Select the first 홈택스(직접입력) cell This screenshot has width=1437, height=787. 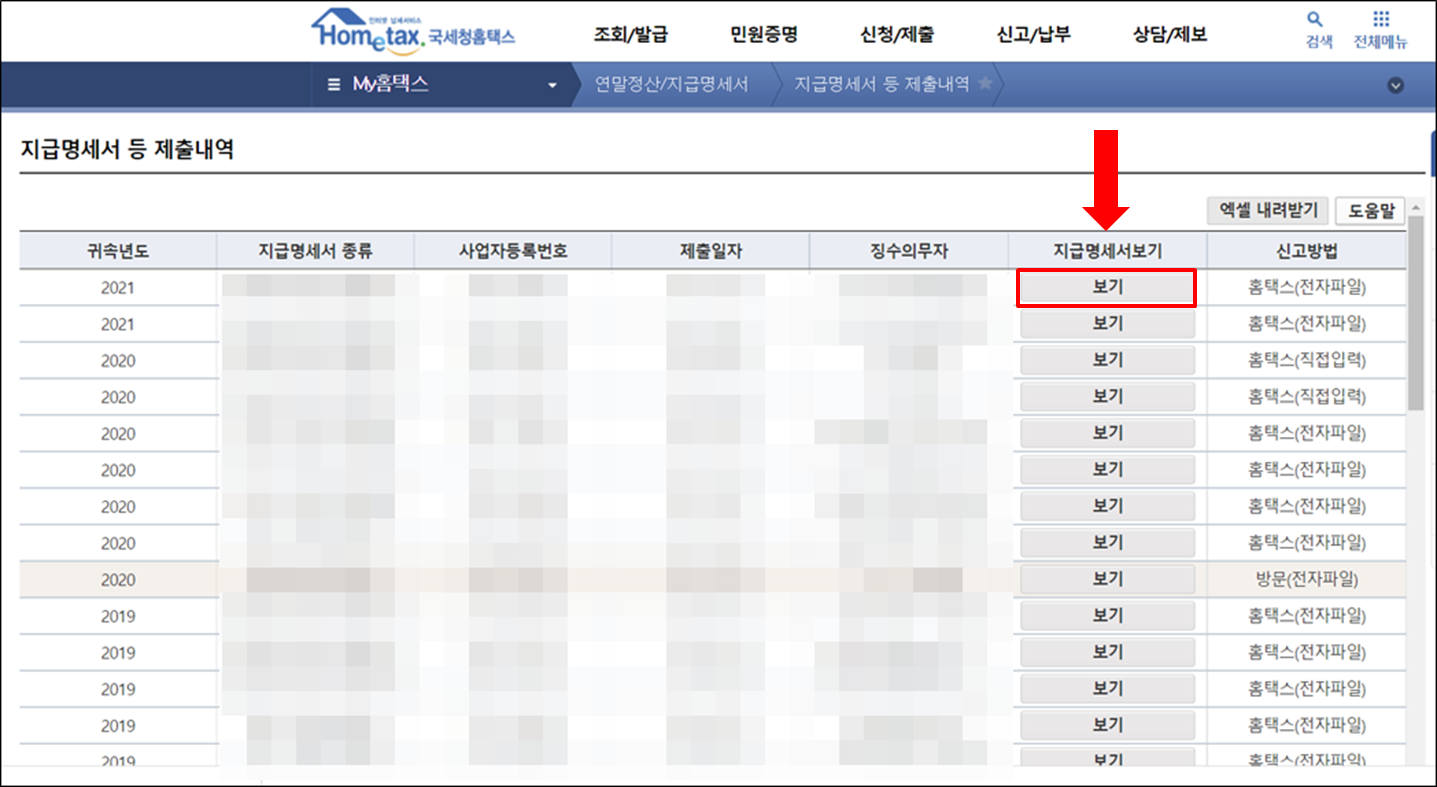pos(1306,361)
